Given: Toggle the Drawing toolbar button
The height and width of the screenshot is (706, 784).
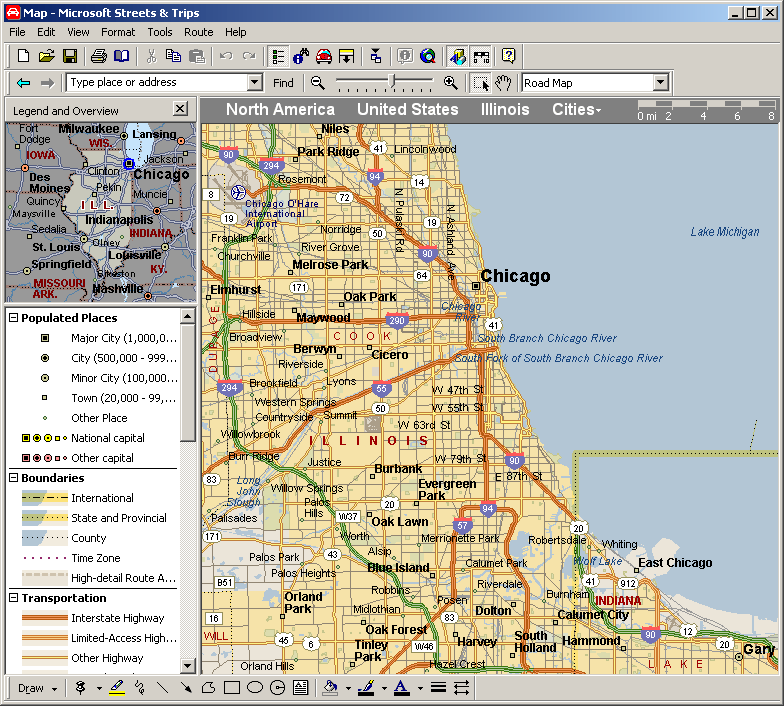Looking at the screenshot, I should click(458, 56).
